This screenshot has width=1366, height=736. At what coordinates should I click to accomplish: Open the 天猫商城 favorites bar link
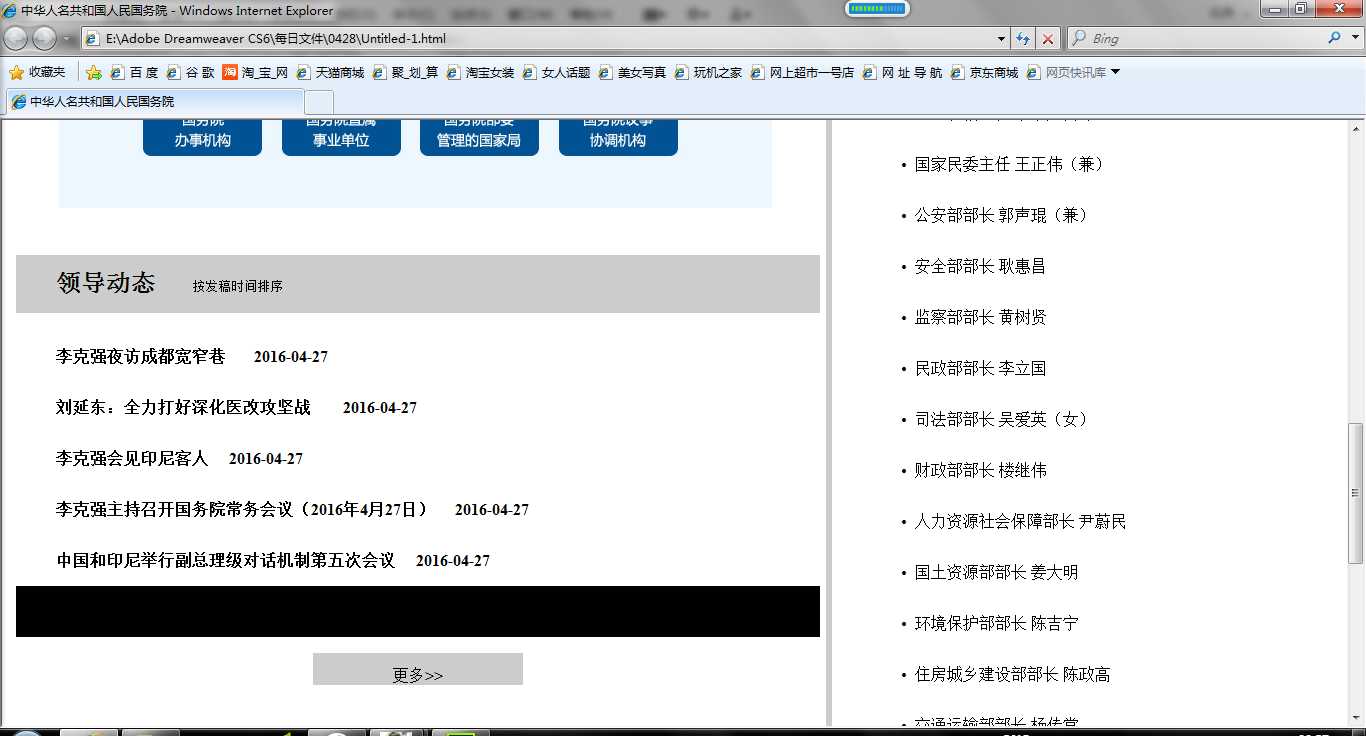[x=330, y=72]
